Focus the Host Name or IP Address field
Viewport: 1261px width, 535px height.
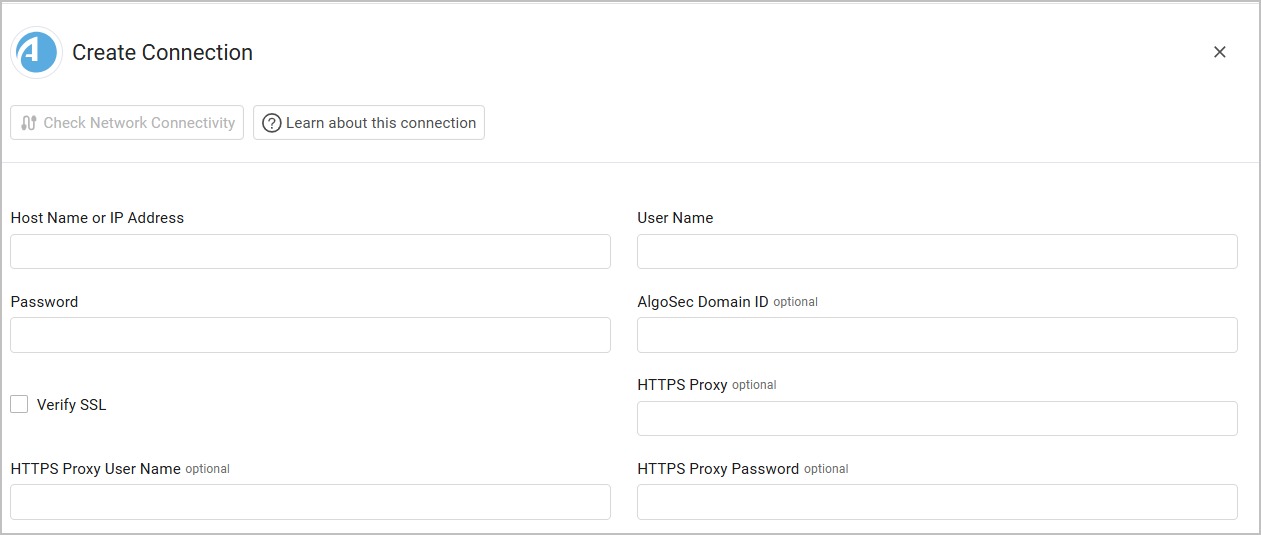[310, 252]
